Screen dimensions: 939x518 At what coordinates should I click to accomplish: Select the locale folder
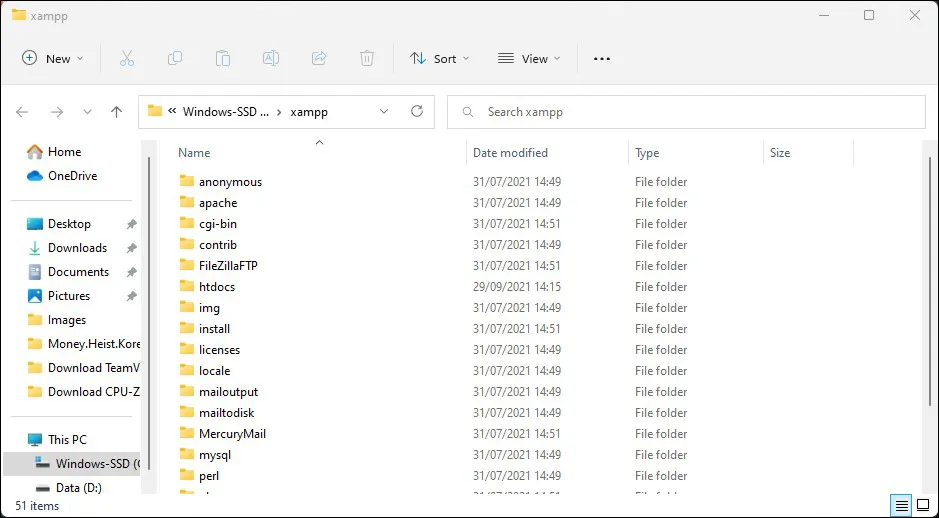tap(214, 371)
